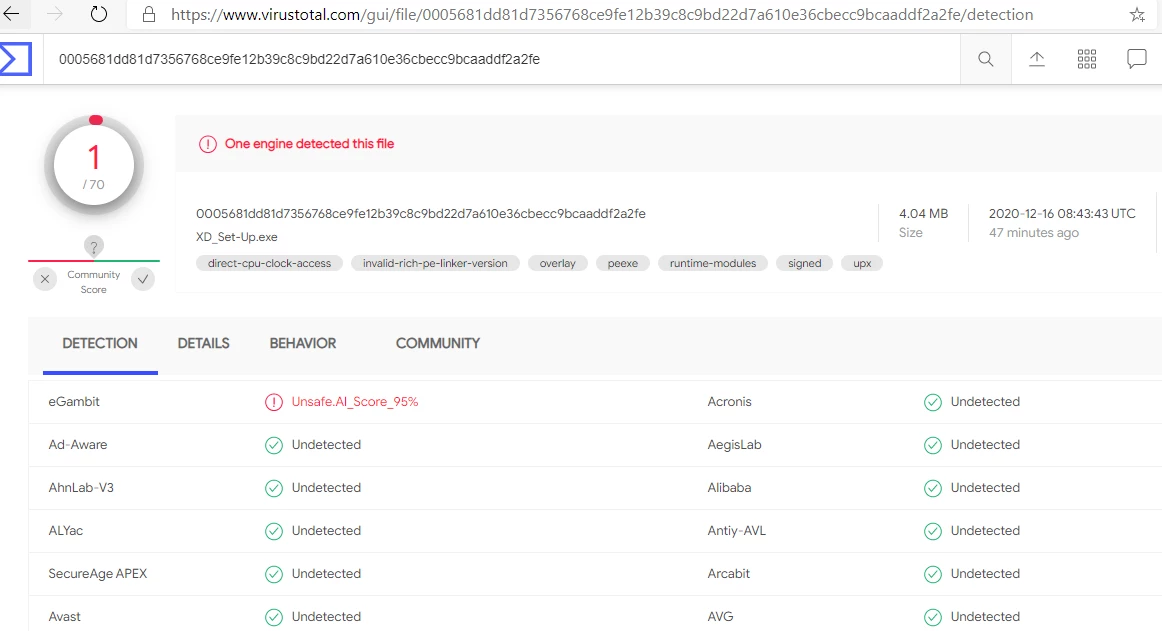
Task: Bookmark the page with the star icon
Action: 1137,15
